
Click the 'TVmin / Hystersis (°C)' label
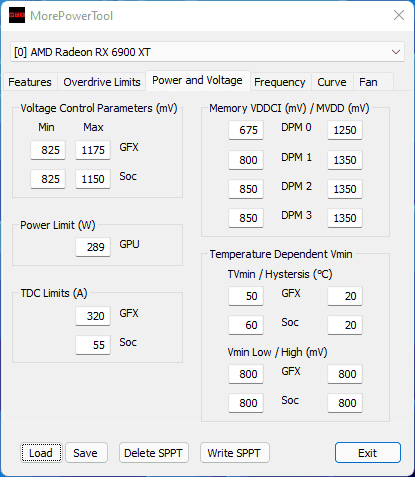pyautogui.click(x=280, y=274)
